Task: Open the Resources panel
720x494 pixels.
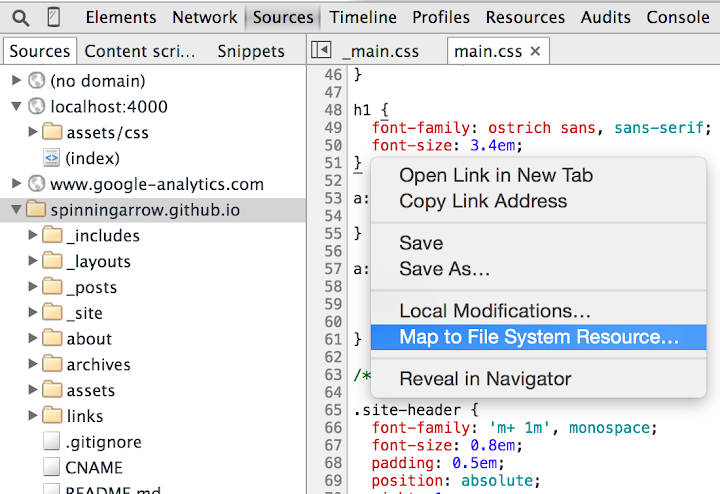Action: [525, 17]
